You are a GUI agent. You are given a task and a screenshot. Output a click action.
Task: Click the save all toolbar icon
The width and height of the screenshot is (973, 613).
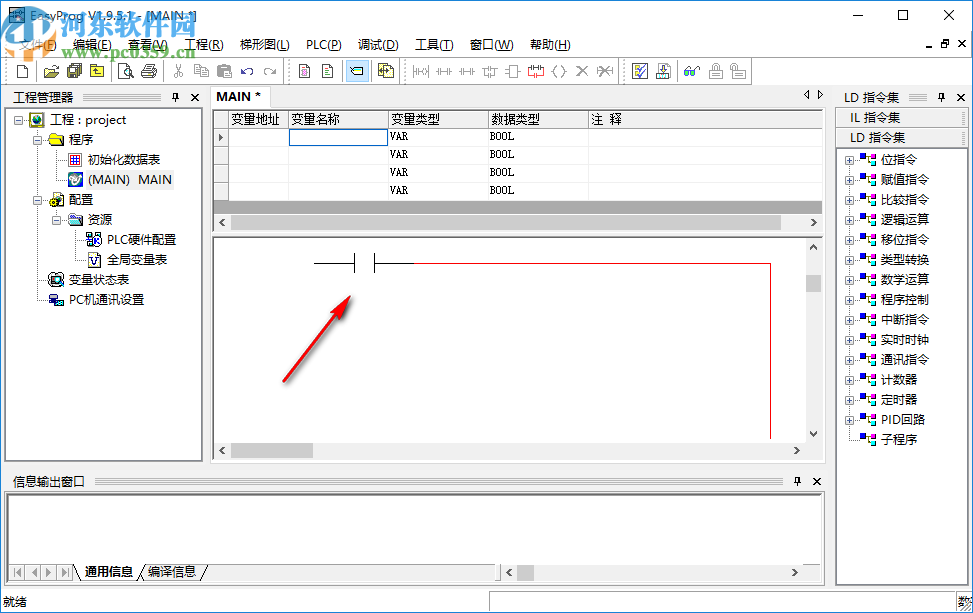(x=74, y=71)
